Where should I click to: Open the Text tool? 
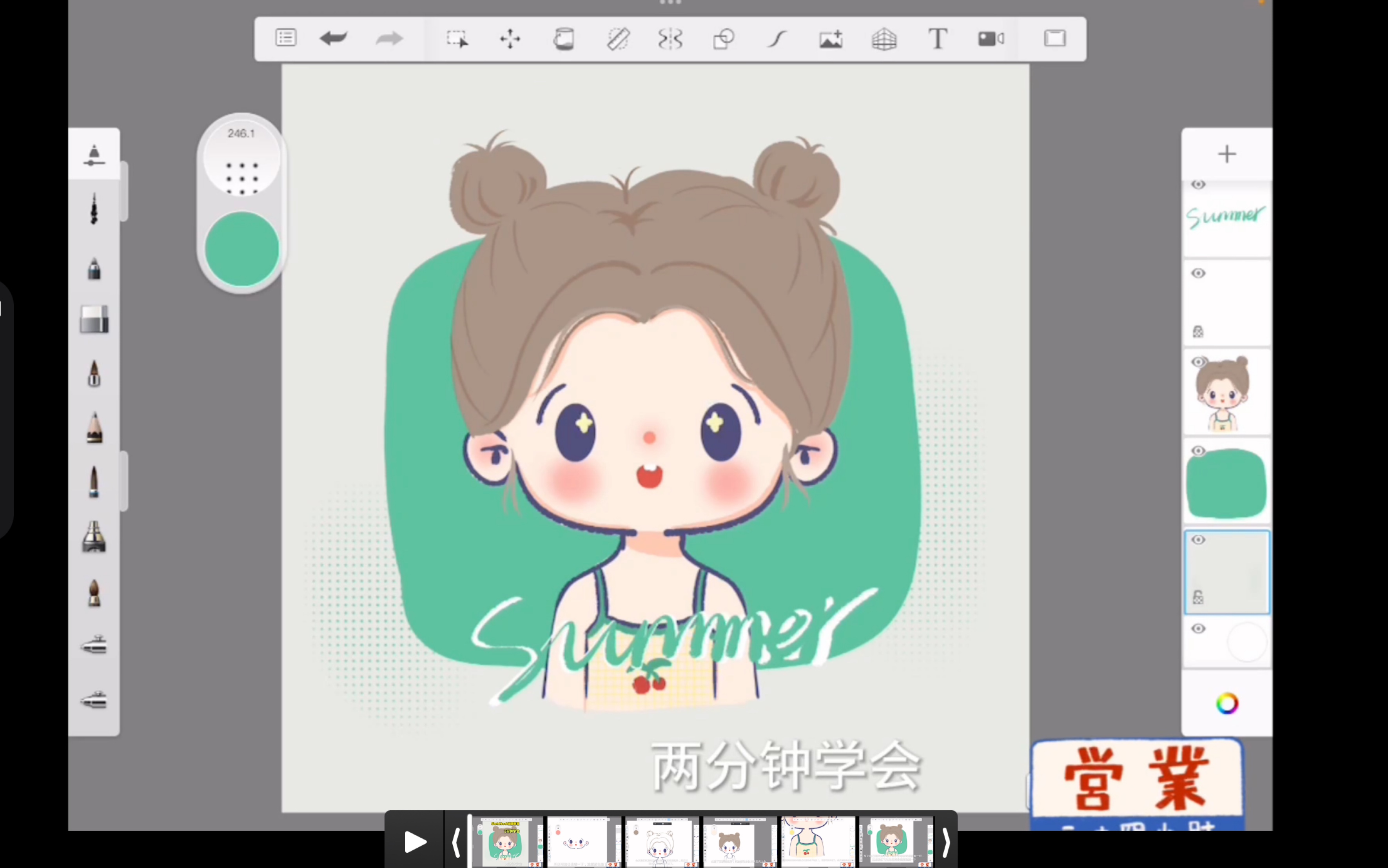tap(938, 39)
